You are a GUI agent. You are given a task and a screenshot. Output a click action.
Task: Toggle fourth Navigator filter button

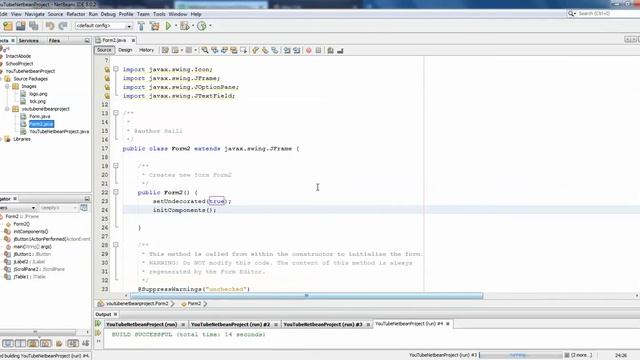click(x=46, y=344)
